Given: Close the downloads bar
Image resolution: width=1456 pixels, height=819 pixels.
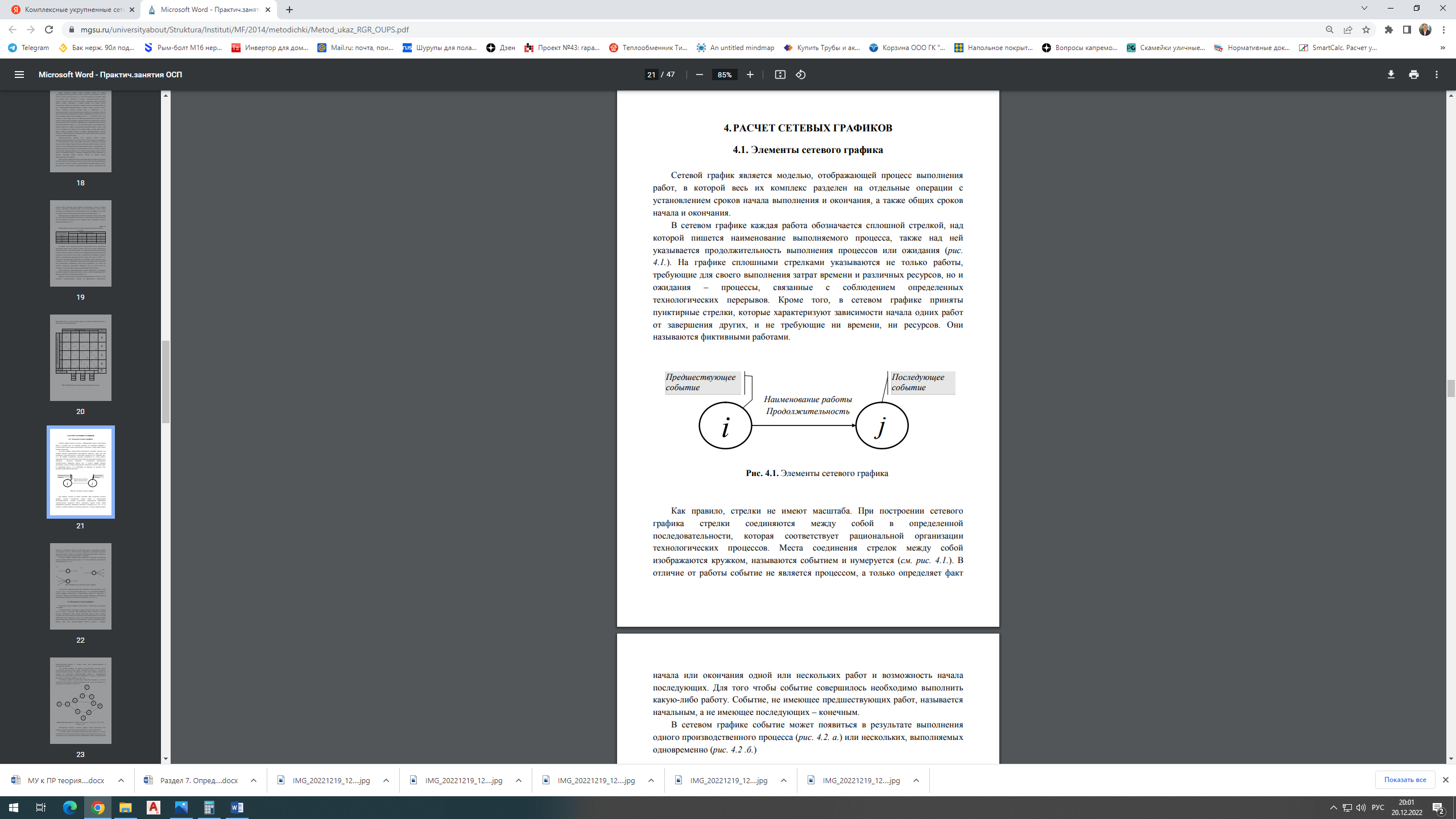Looking at the screenshot, I should pyautogui.click(x=1446, y=780).
